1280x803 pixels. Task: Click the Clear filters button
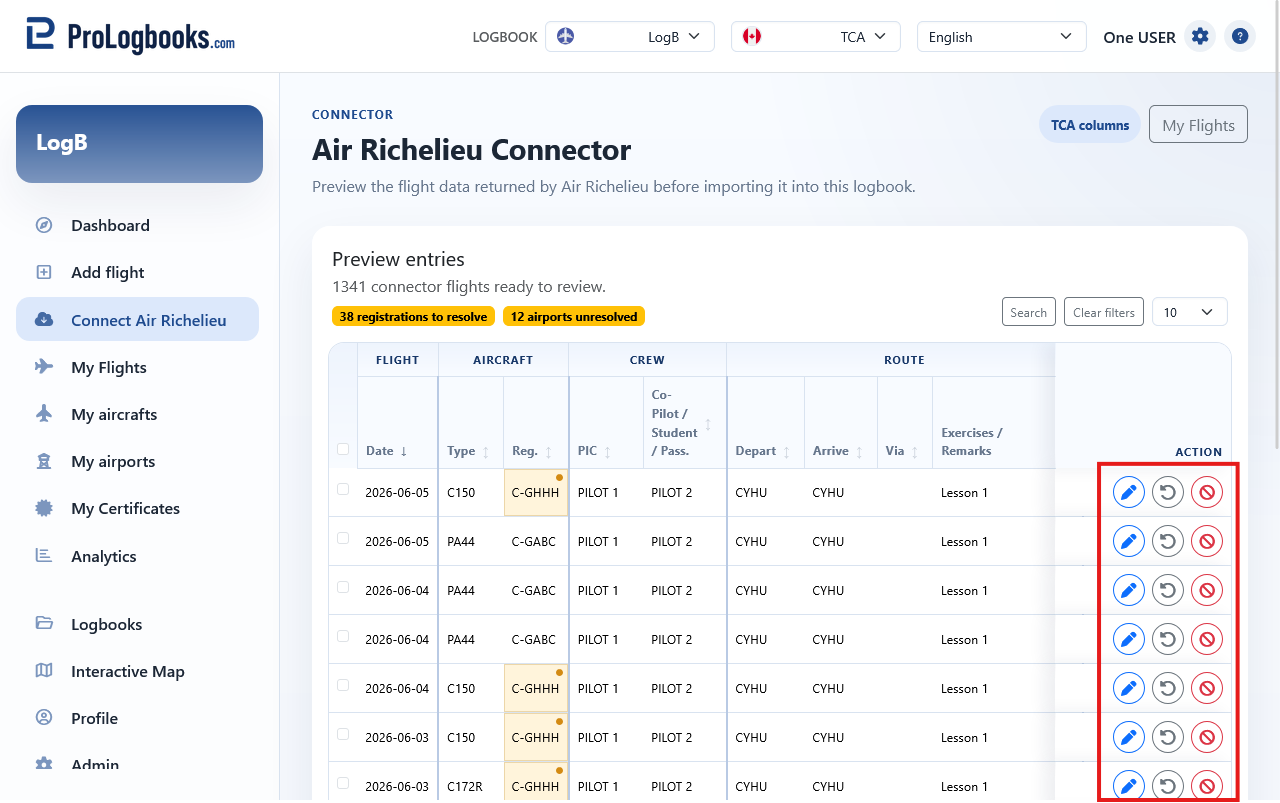(x=1104, y=312)
